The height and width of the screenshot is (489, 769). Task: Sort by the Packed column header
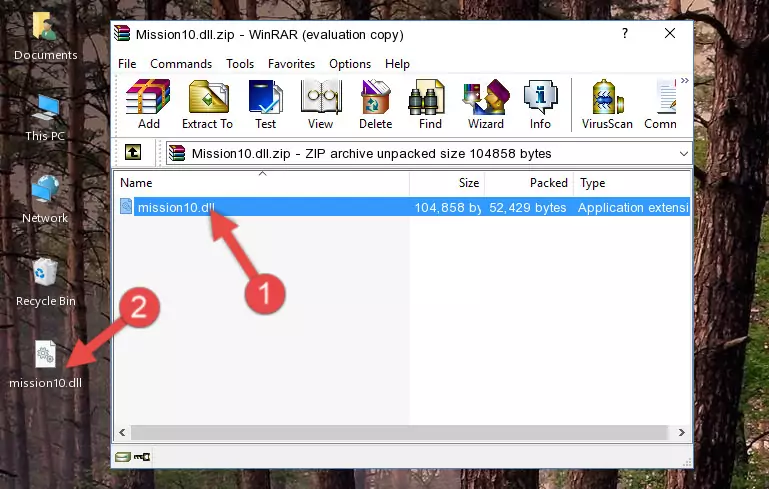pyautogui.click(x=529, y=183)
